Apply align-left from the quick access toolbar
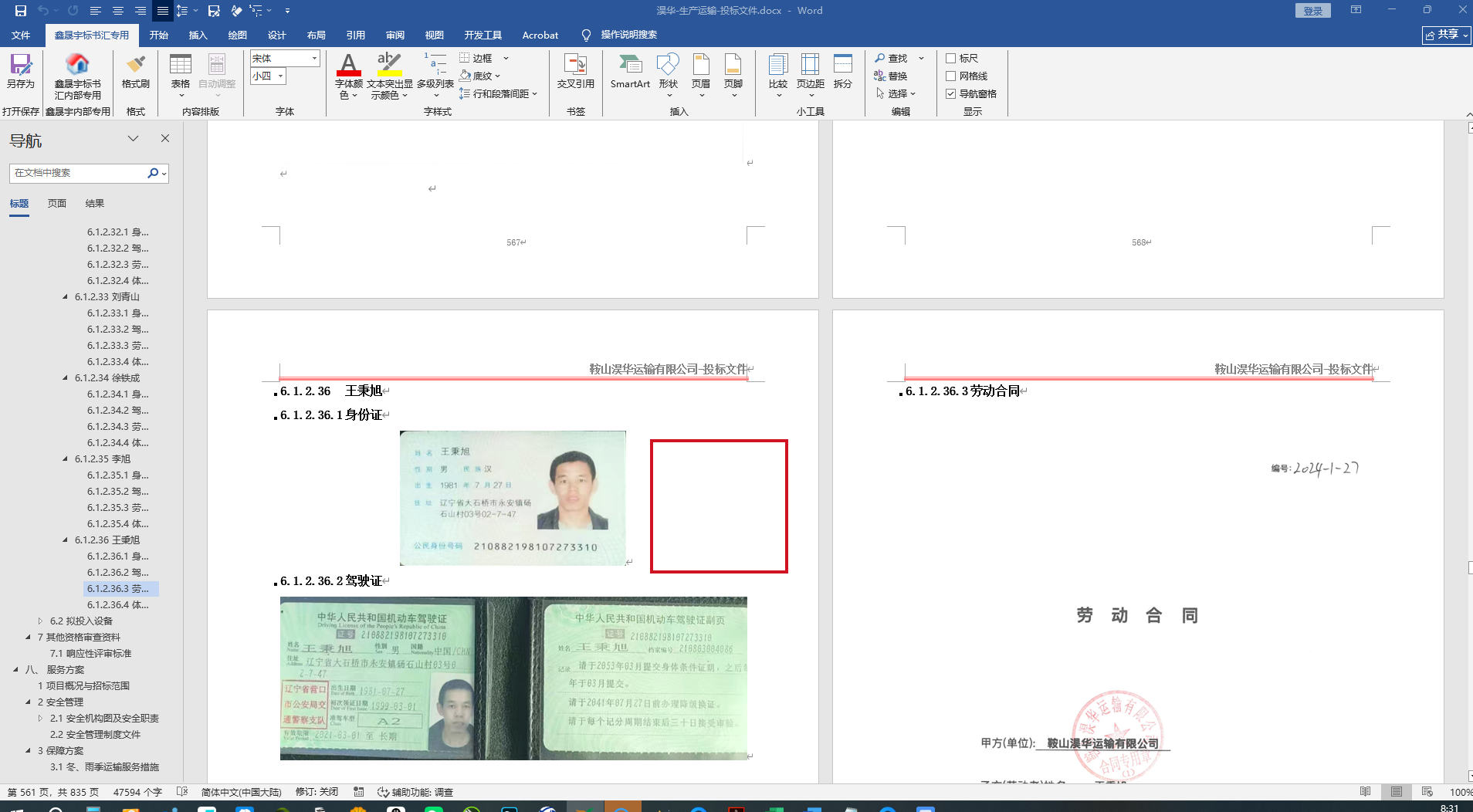This screenshot has width=1473, height=812. (96, 11)
